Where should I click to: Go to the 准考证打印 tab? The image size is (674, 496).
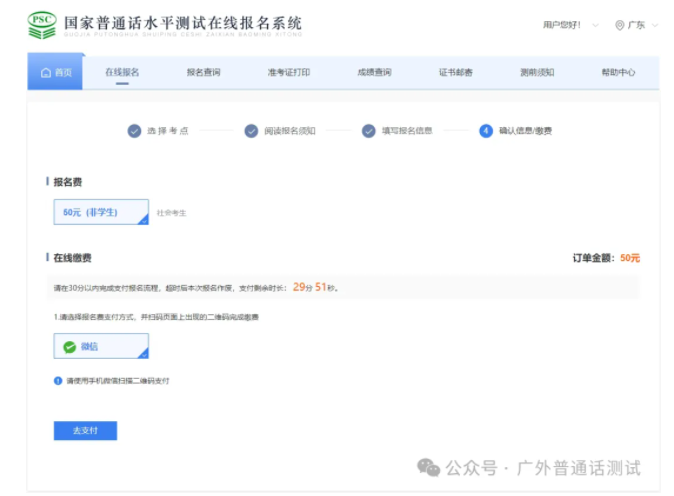288,73
